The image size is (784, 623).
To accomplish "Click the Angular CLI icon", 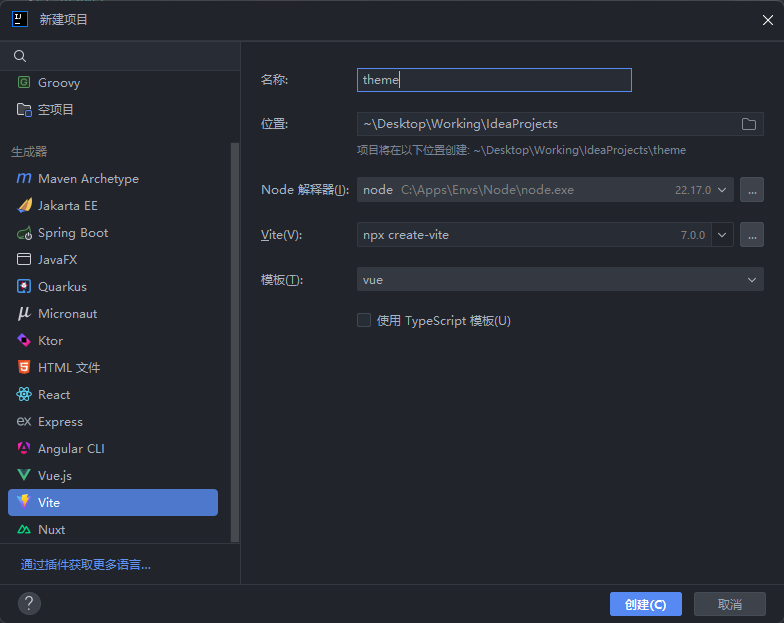I will [24, 448].
